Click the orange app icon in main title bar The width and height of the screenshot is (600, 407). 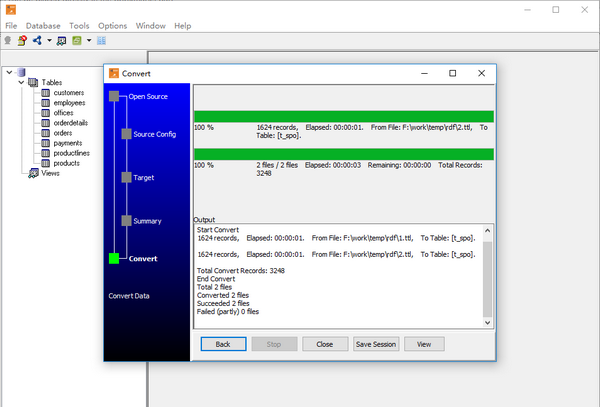(11, 9)
